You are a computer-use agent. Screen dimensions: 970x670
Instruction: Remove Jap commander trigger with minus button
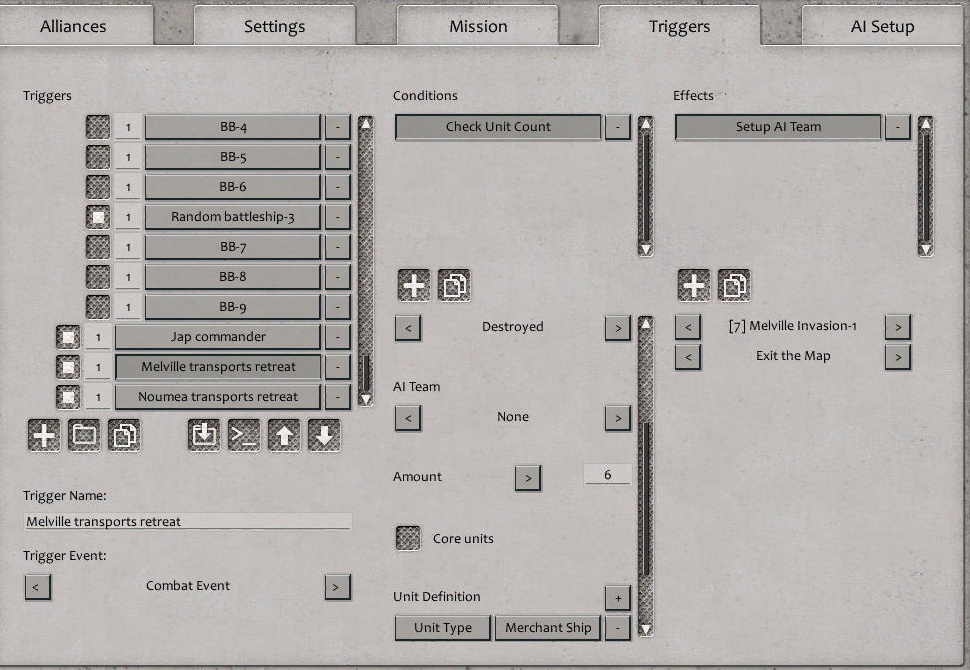point(338,337)
